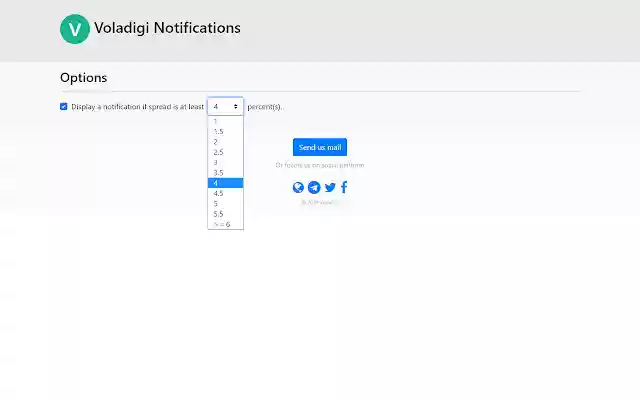This screenshot has width=640, height=400.
Task: Open the Facebook f icon
Action: click(x=344, y=187)
